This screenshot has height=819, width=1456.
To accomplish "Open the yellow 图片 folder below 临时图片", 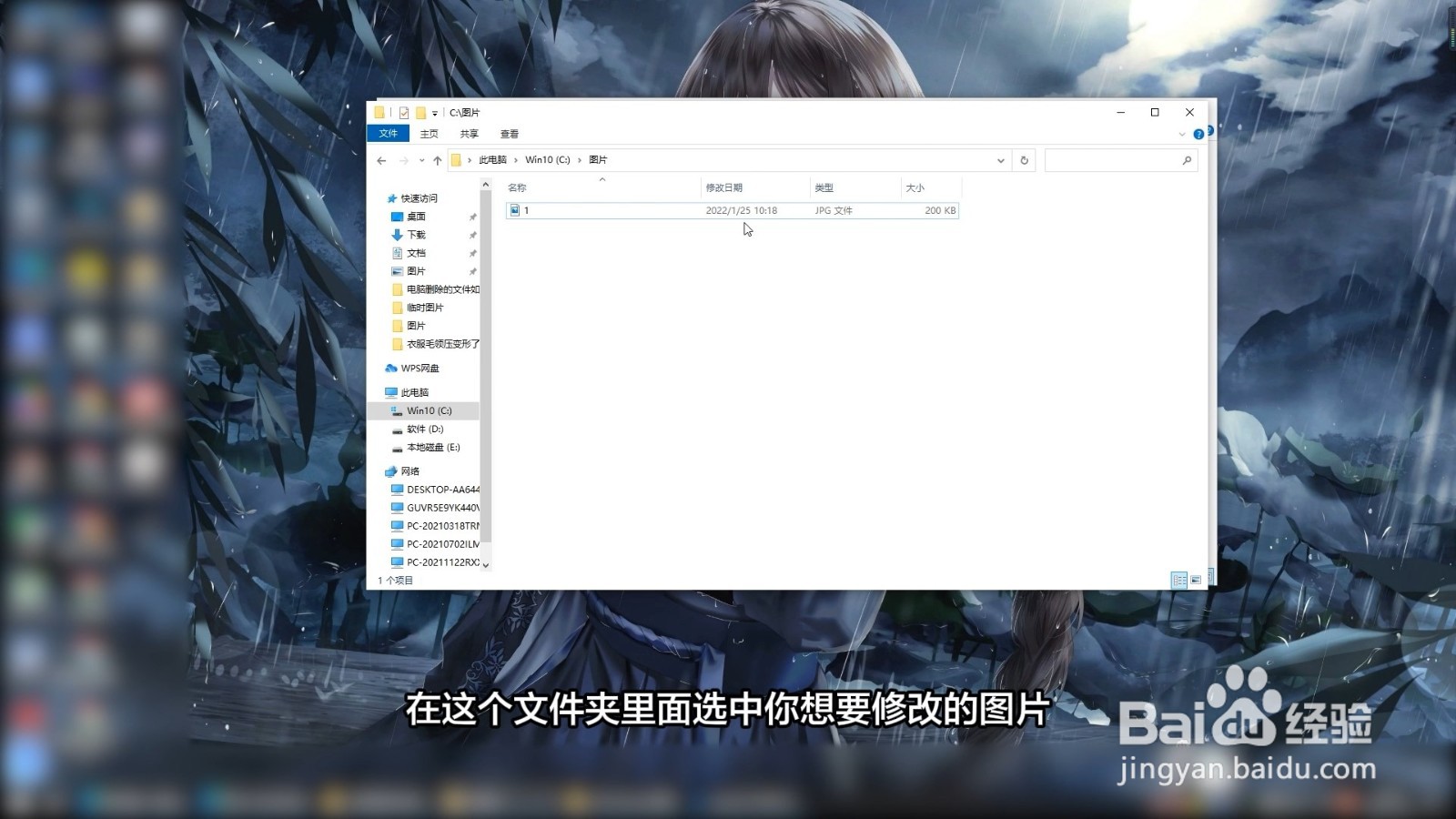I will pos(416,326).
